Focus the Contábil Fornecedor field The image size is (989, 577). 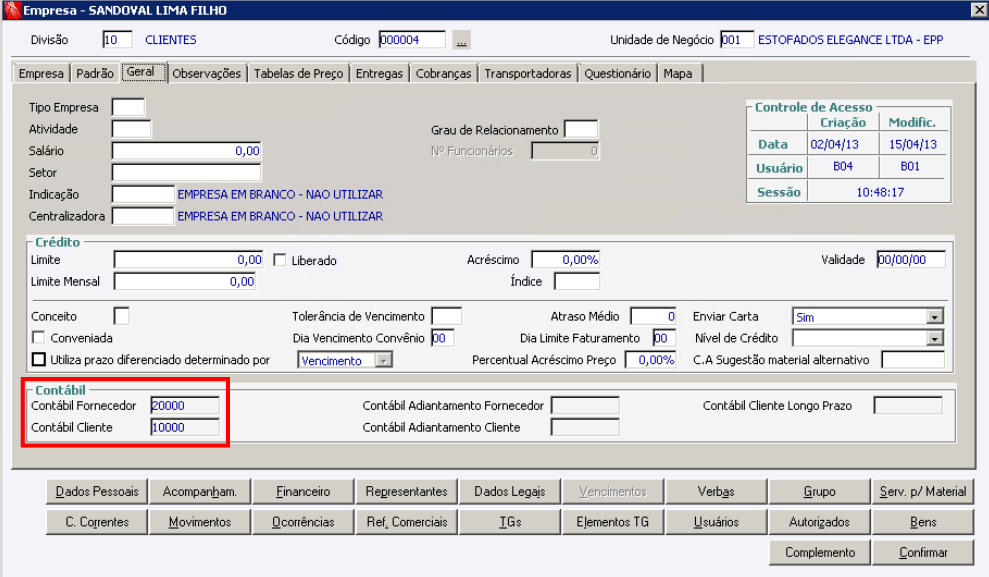(x=185, y=405)
